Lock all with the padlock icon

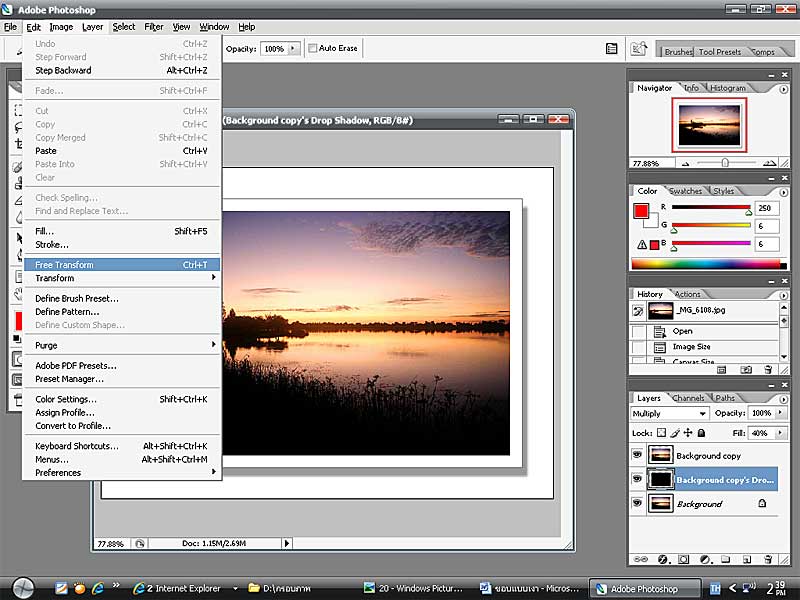click(702, 433)
